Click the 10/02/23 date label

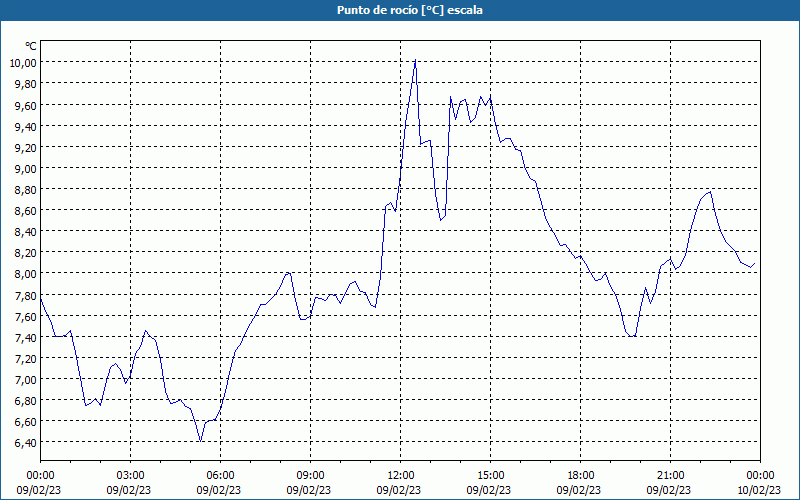point(759,490)
